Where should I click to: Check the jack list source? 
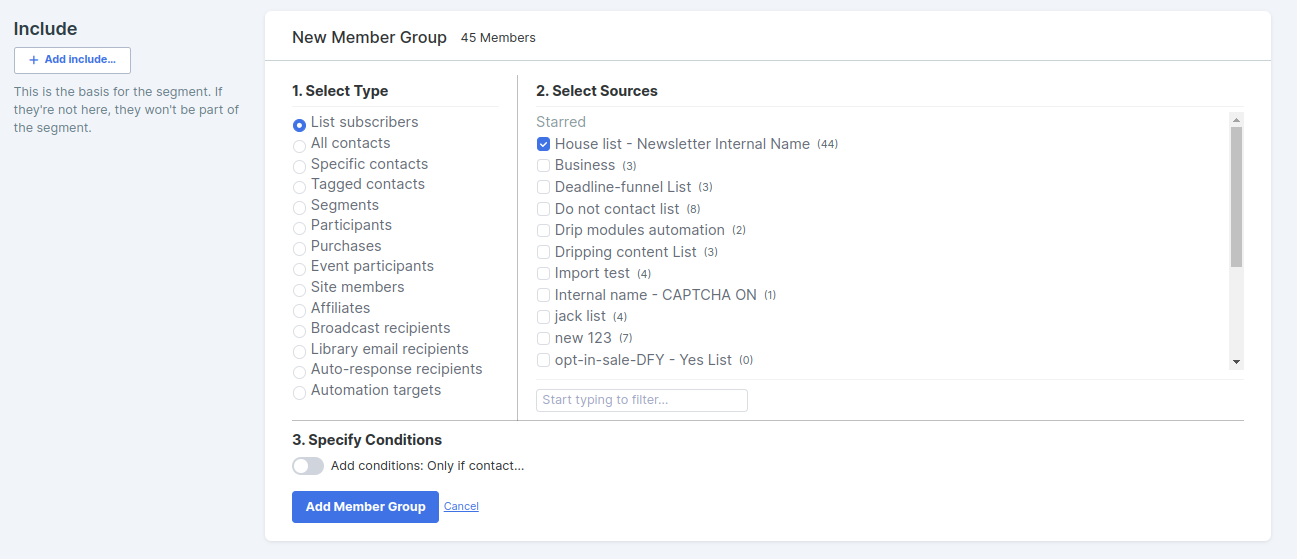click(543, 316)
